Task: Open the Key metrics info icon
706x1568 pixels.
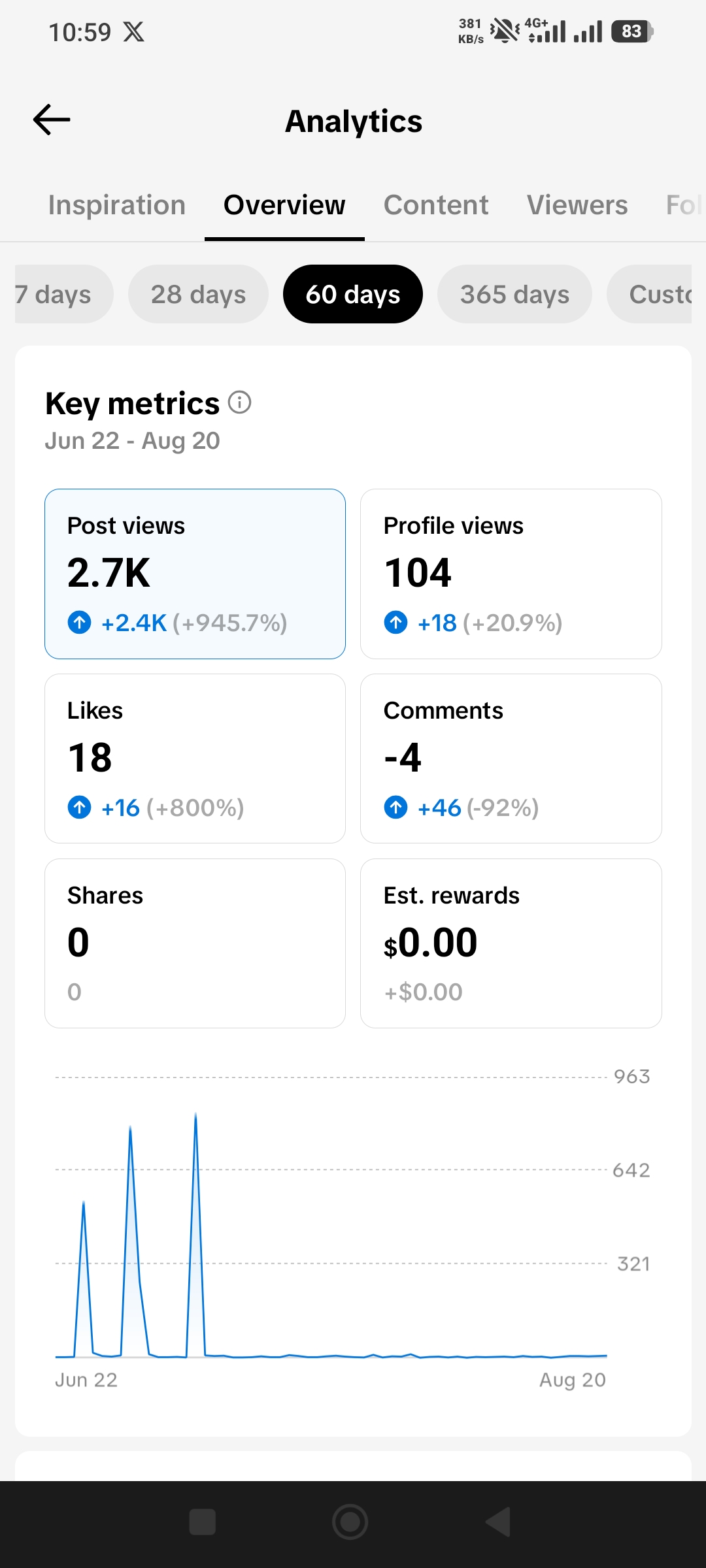Action: point(239,402)
